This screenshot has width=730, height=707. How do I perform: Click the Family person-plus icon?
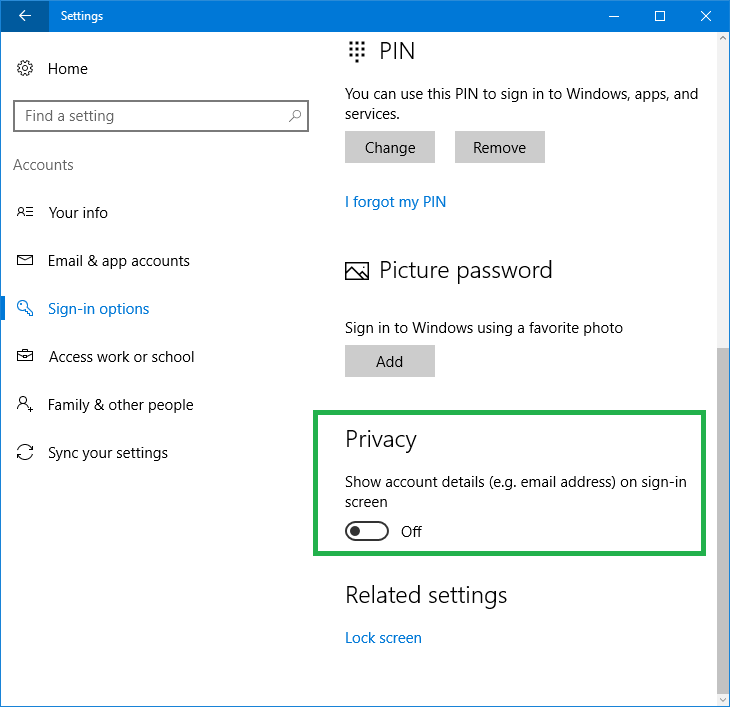(25, 404)
